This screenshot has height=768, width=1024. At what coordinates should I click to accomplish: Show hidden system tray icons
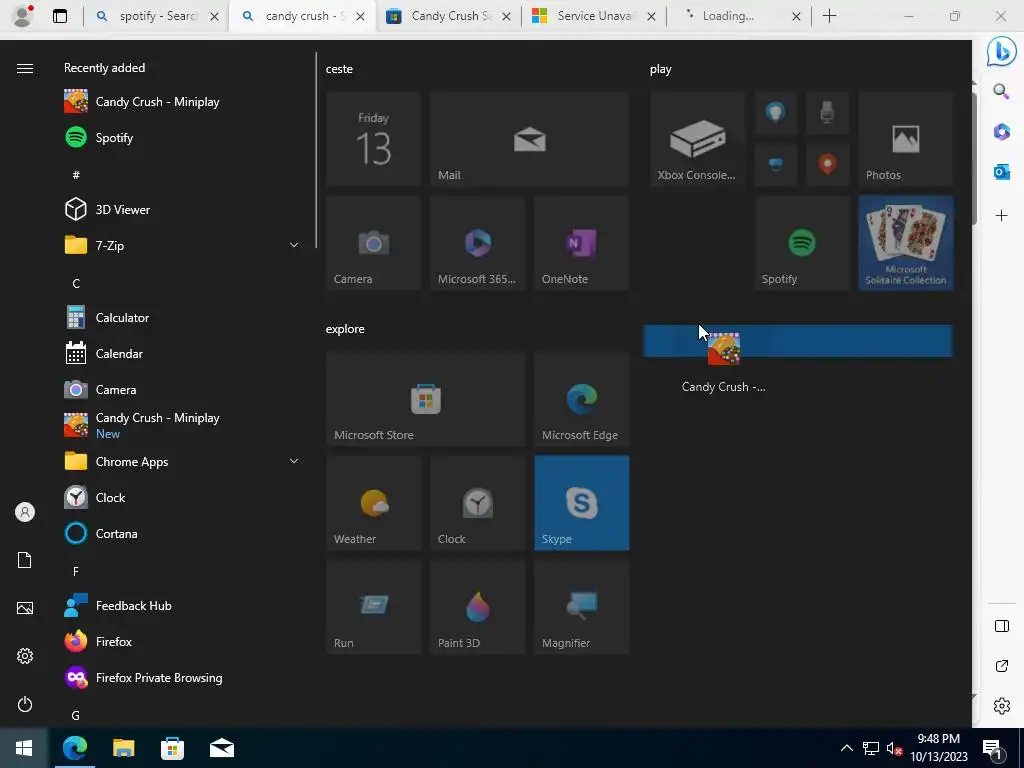(x=846, y=748)
